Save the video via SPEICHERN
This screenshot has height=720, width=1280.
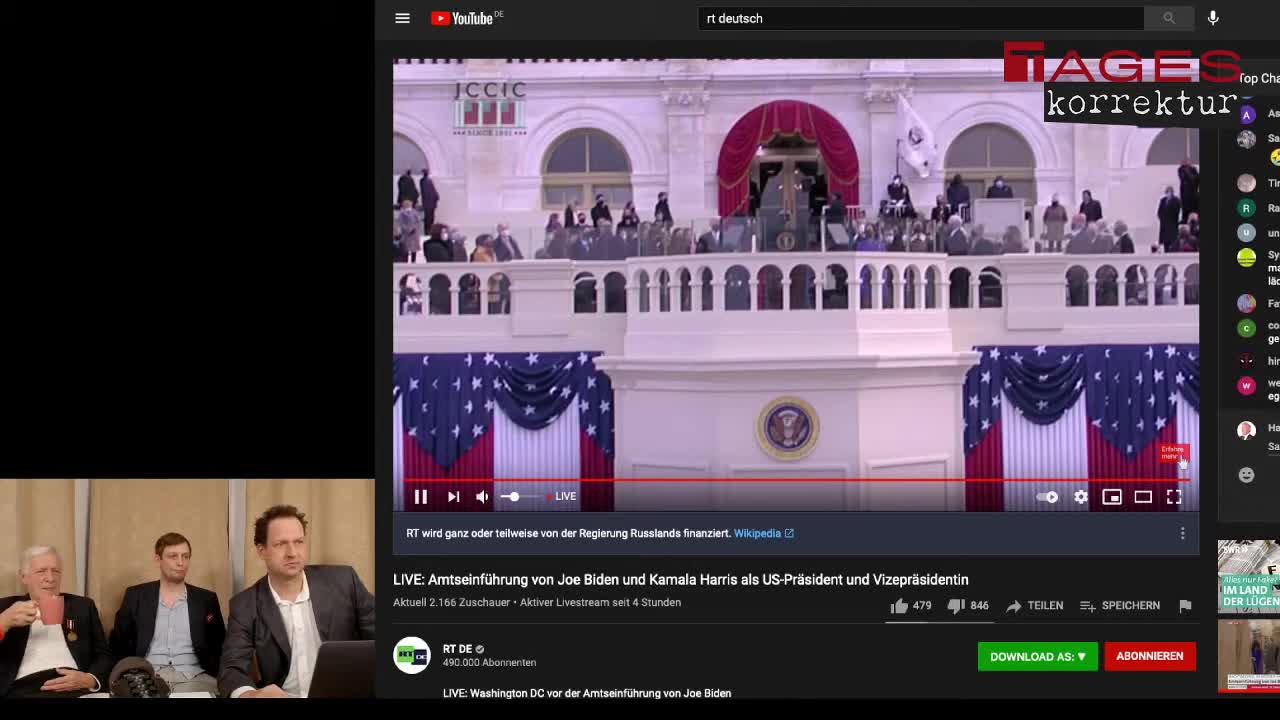[x=1120, y=605]
